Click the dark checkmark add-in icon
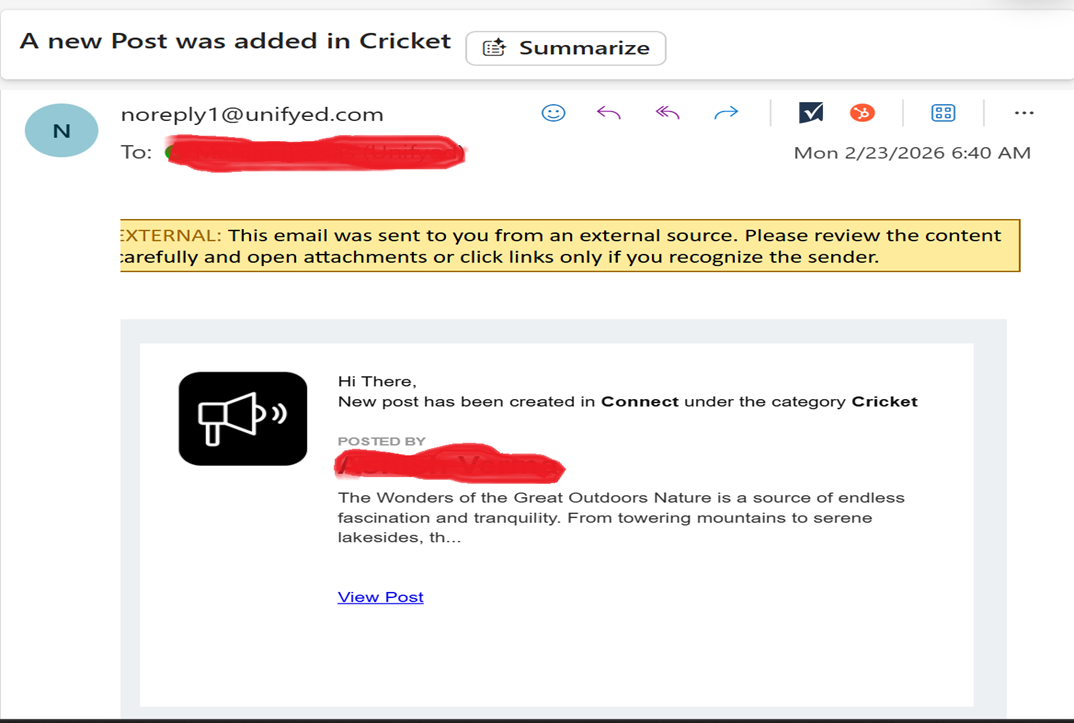The width and height of the screenshot is (1074, 723). [x=811, y=113]
